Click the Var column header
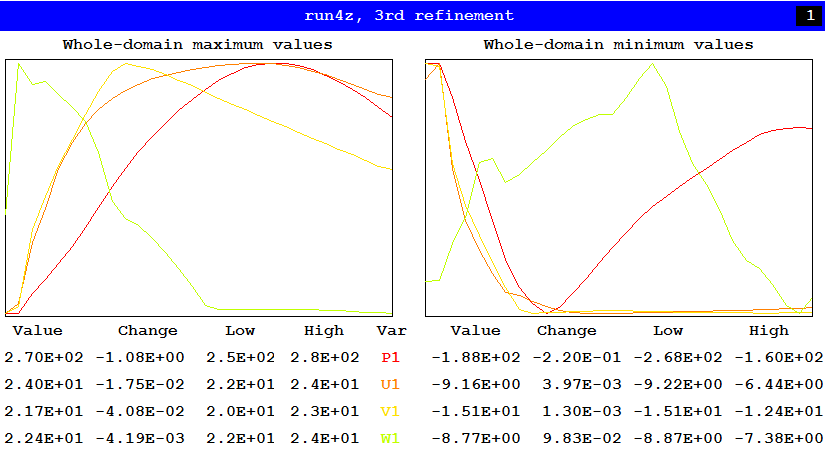 [390, 330]
